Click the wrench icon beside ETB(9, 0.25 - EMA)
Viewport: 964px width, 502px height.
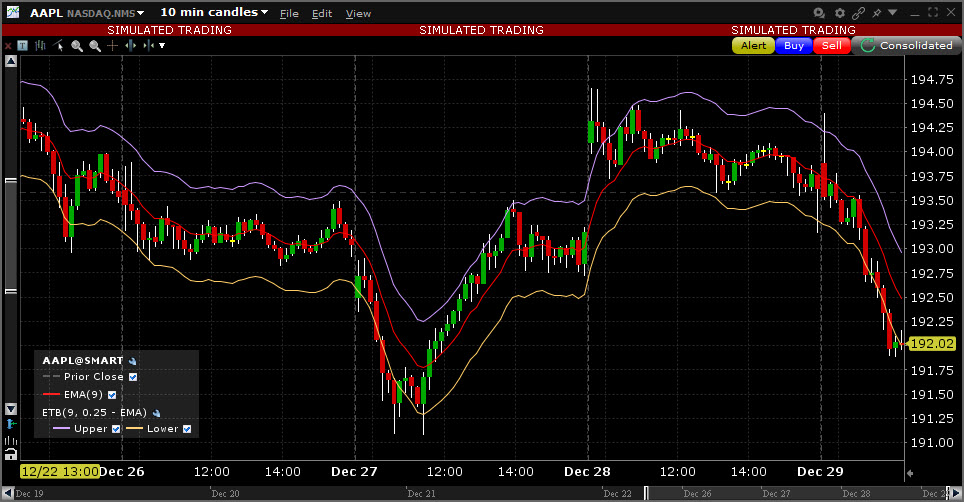tap(156, 413)
